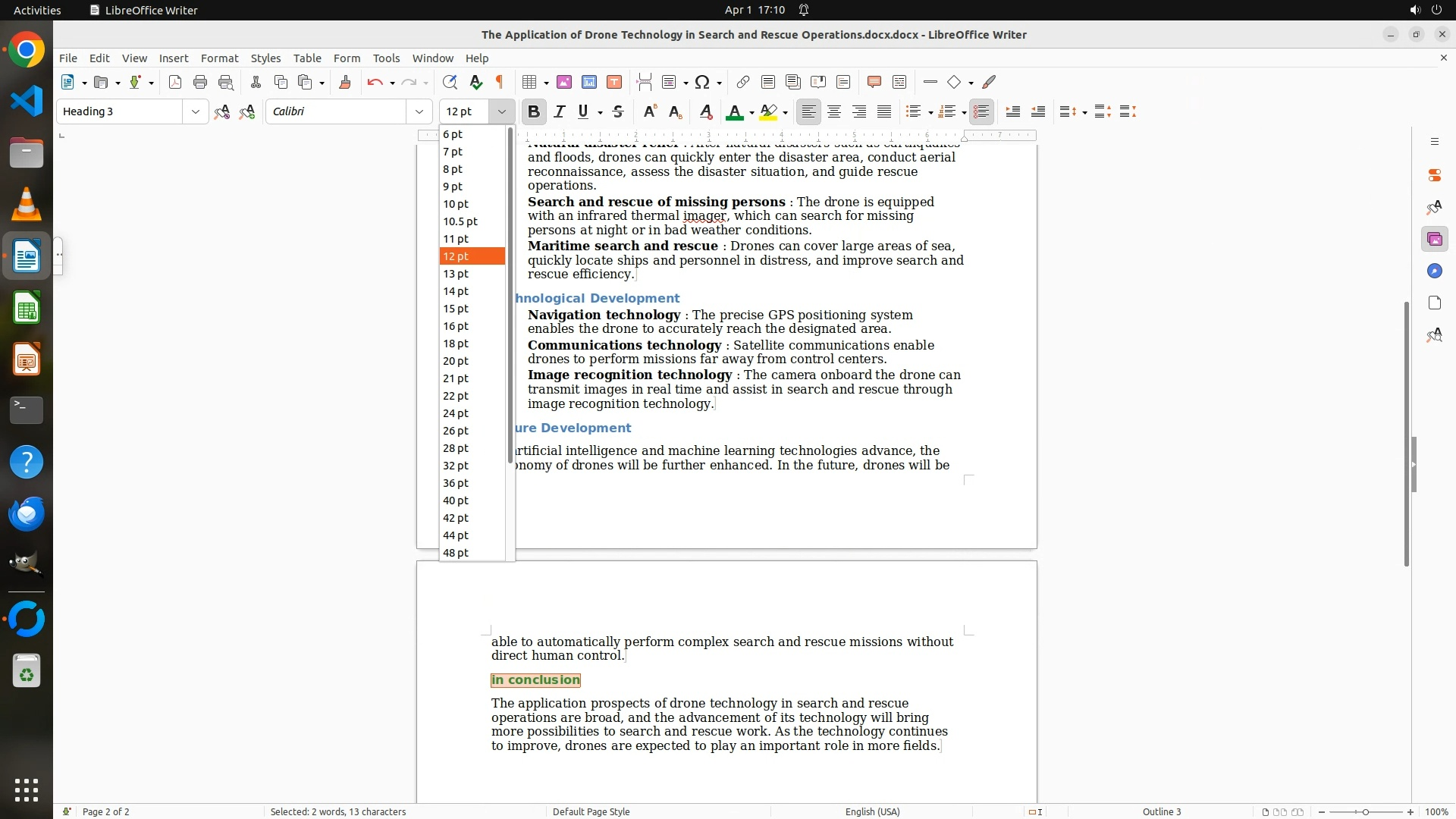The image size is (1456, 819).
Task: Toggle Bold formatting
Action: pyautogui.click(x=534, y=111)
